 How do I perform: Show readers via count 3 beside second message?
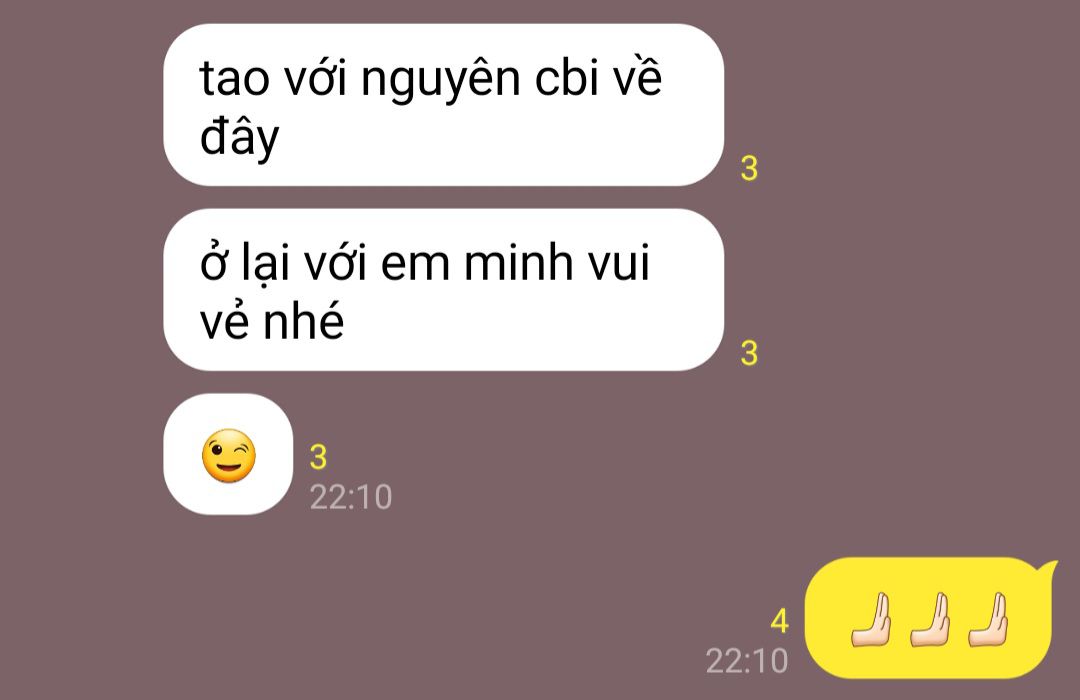pos(749,353)
